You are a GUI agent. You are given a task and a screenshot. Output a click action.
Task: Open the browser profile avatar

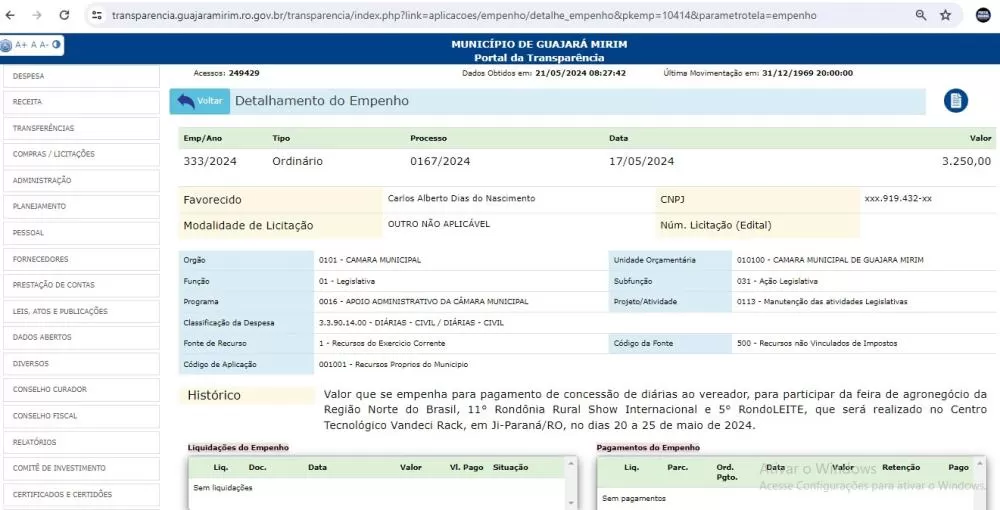click(x=983, y=15)
